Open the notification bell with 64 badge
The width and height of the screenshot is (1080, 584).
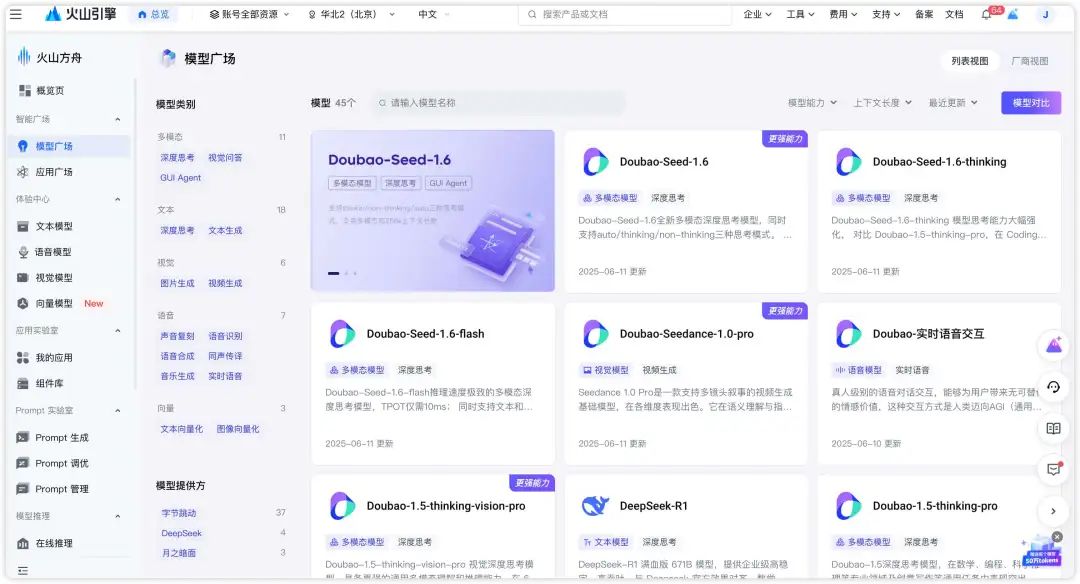pyautogui.click(x=986, y=14)
